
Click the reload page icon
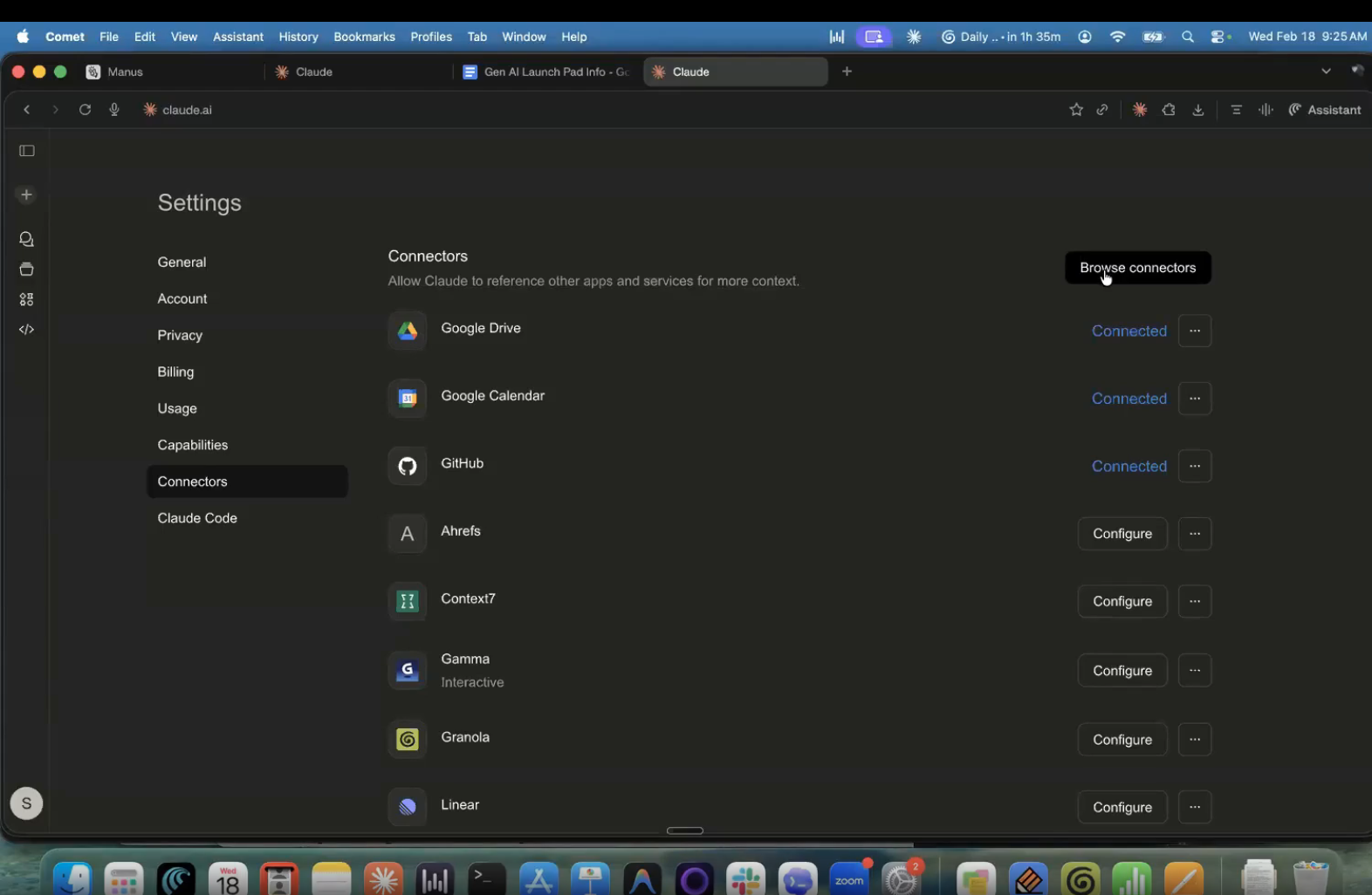pyautogui.click(x=85, y=110)
